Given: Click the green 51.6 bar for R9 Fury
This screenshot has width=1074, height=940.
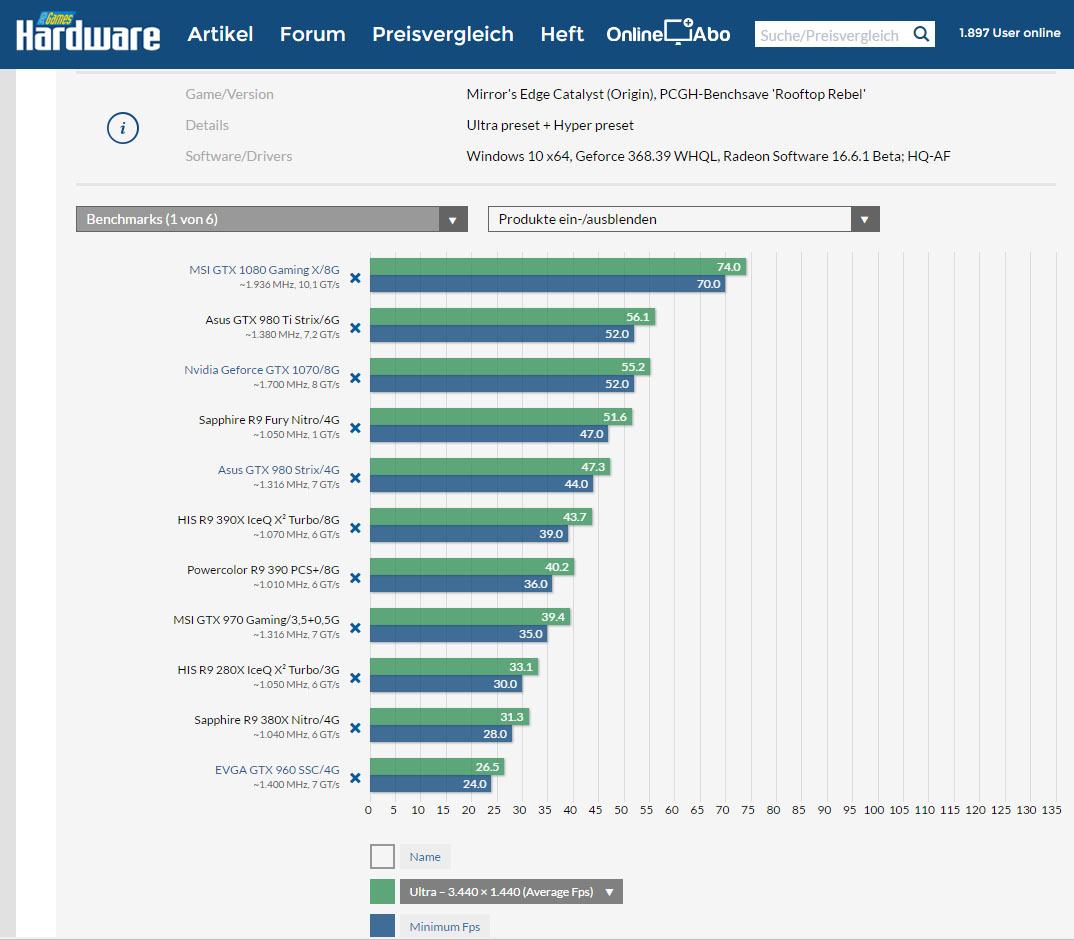Looking at the screenshot, I should 501,417.
